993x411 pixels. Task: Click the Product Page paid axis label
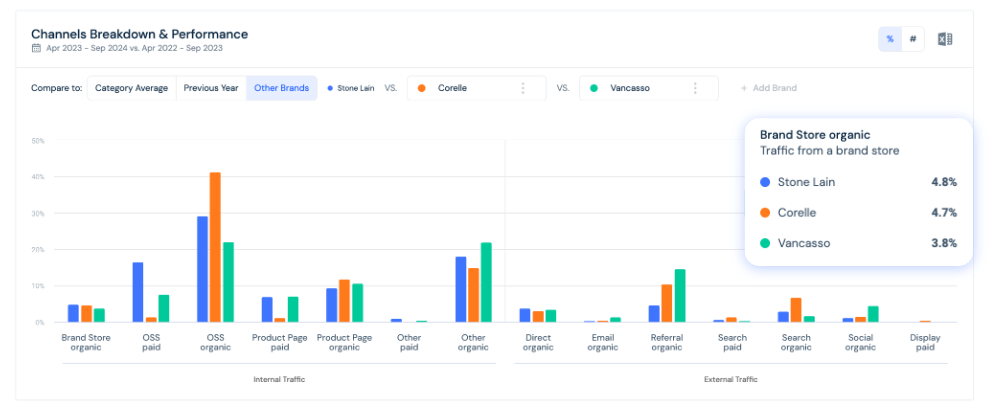pyautogui.click(x=280, y=342)
